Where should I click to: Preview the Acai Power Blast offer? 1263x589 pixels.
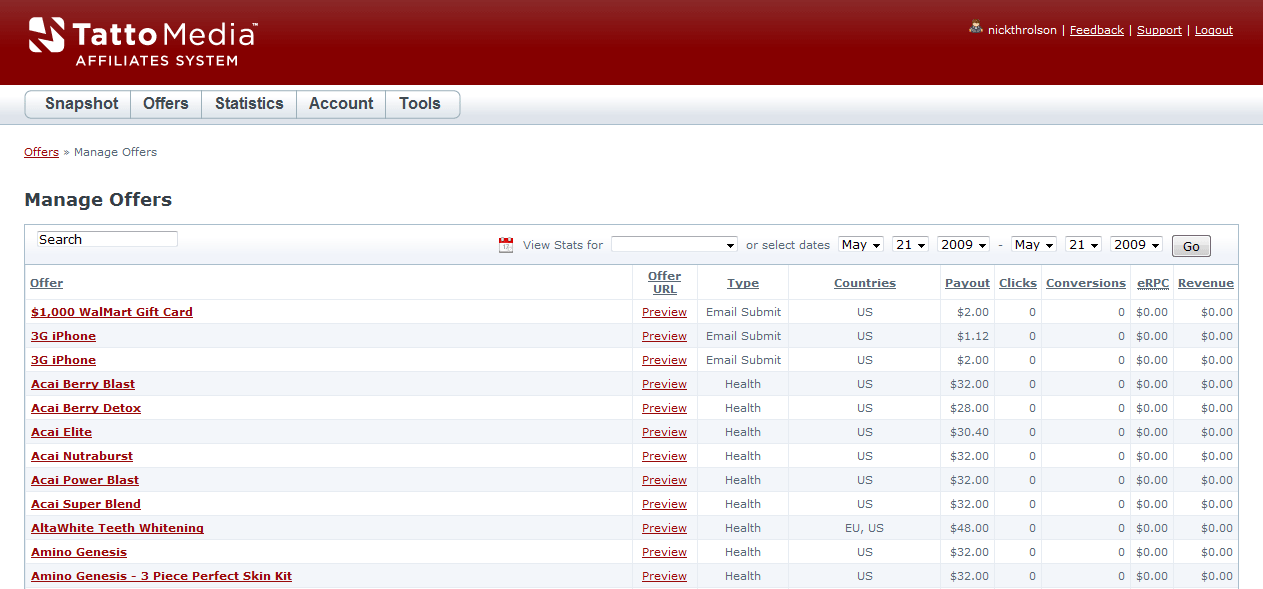coord(664,480)
